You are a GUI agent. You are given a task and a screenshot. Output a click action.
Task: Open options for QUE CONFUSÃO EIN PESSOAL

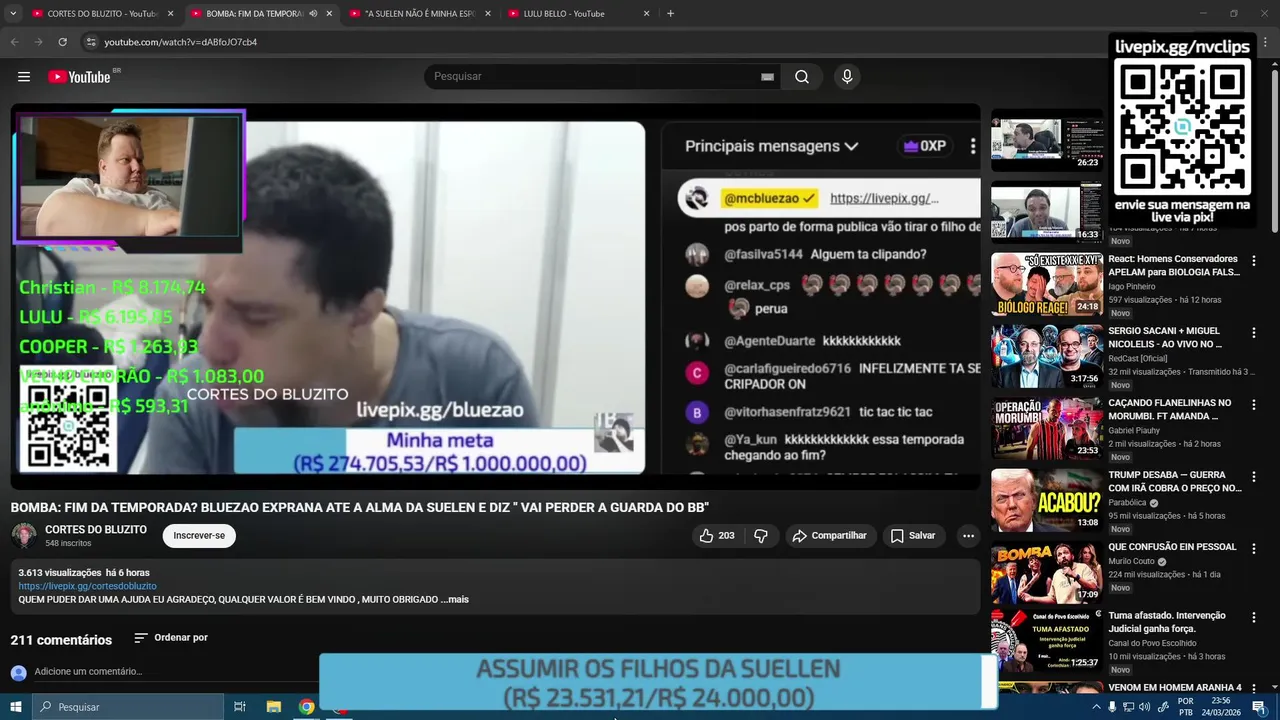(x=1254, y=549)
